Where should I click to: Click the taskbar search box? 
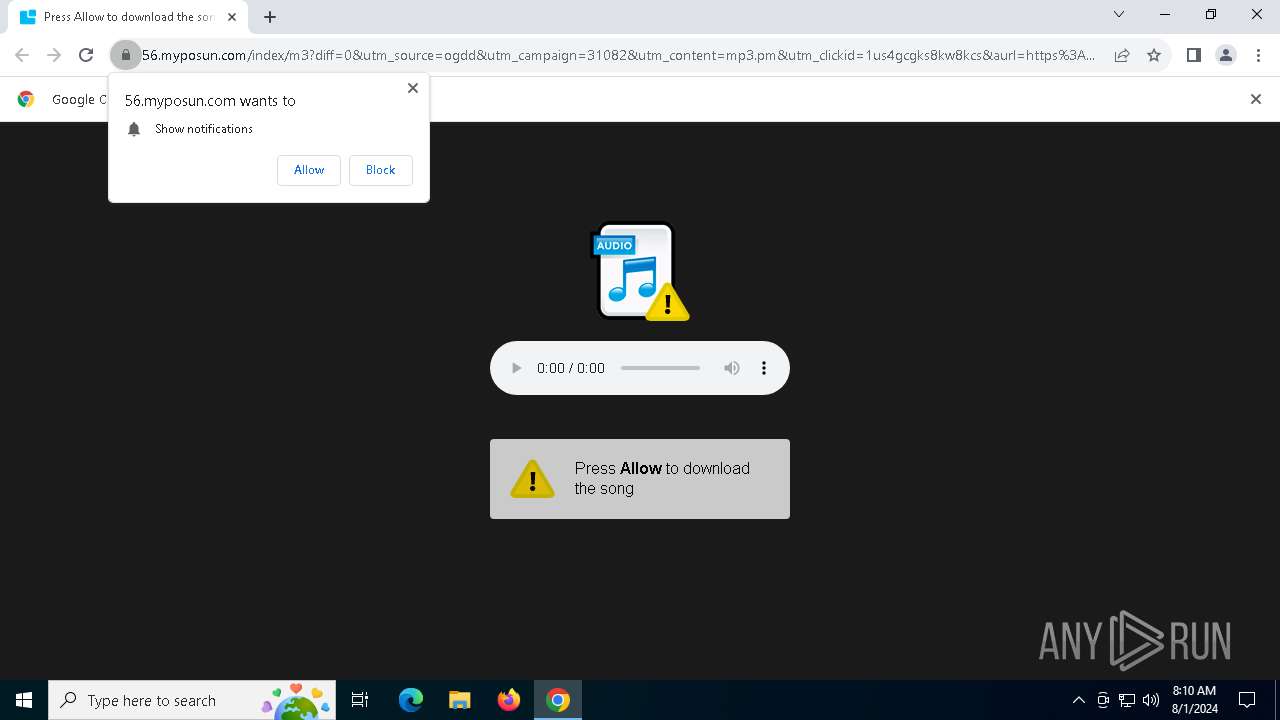click(x=191, y=700)
